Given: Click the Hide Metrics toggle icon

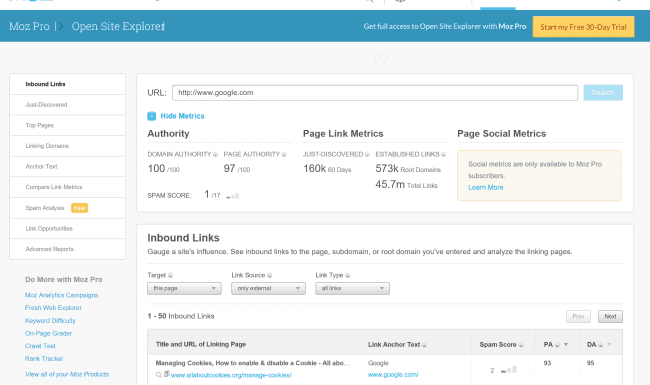Looking at the screenshot, I should [152, 116].
